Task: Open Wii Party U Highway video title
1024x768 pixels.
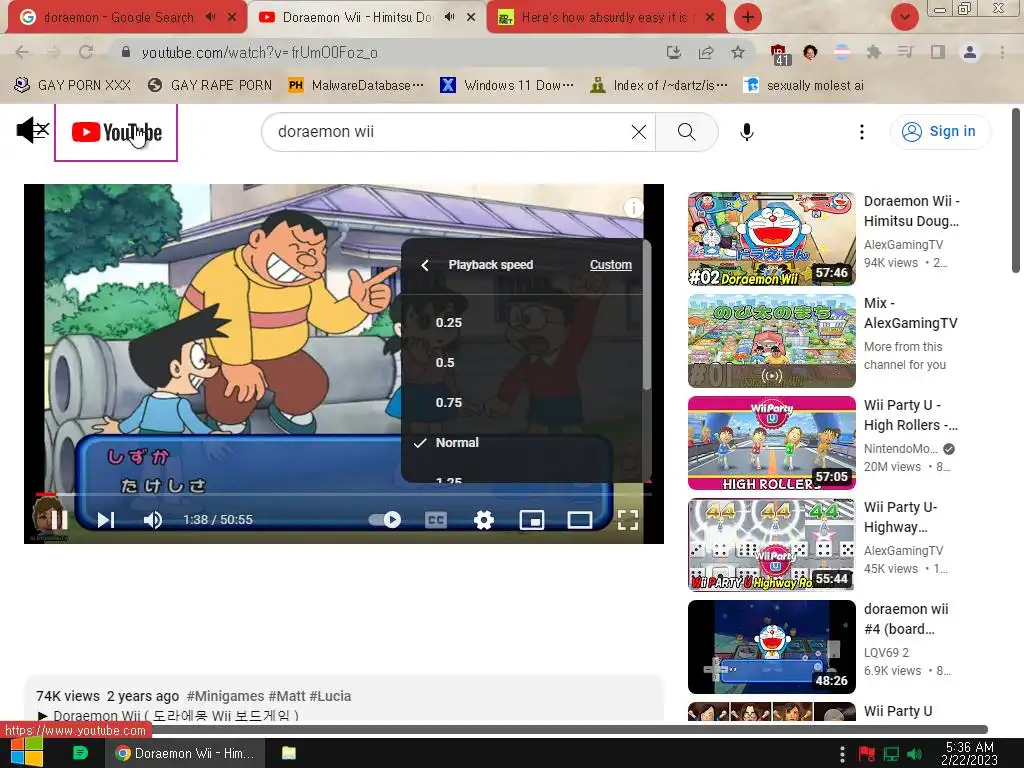Action: (901, 517)
